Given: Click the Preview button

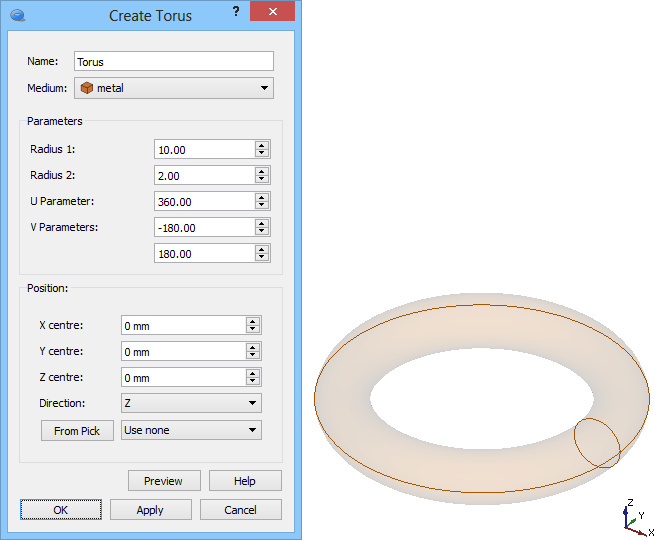Looking at the screenshot, I should point(164,481).
